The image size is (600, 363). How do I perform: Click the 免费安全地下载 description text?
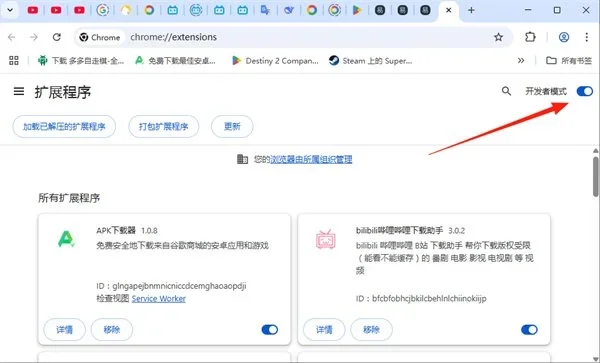pos(182,245)
